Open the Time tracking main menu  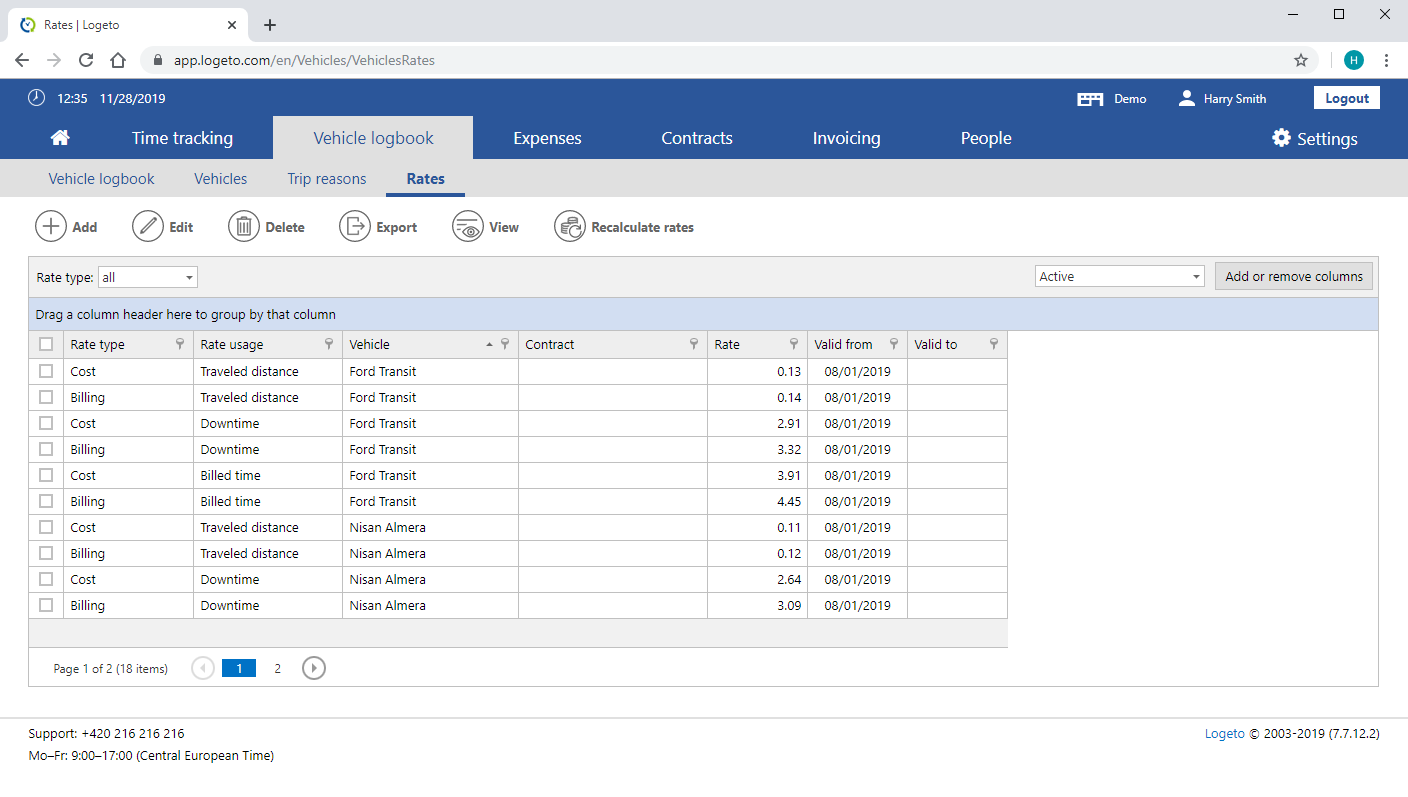(182, 138)
